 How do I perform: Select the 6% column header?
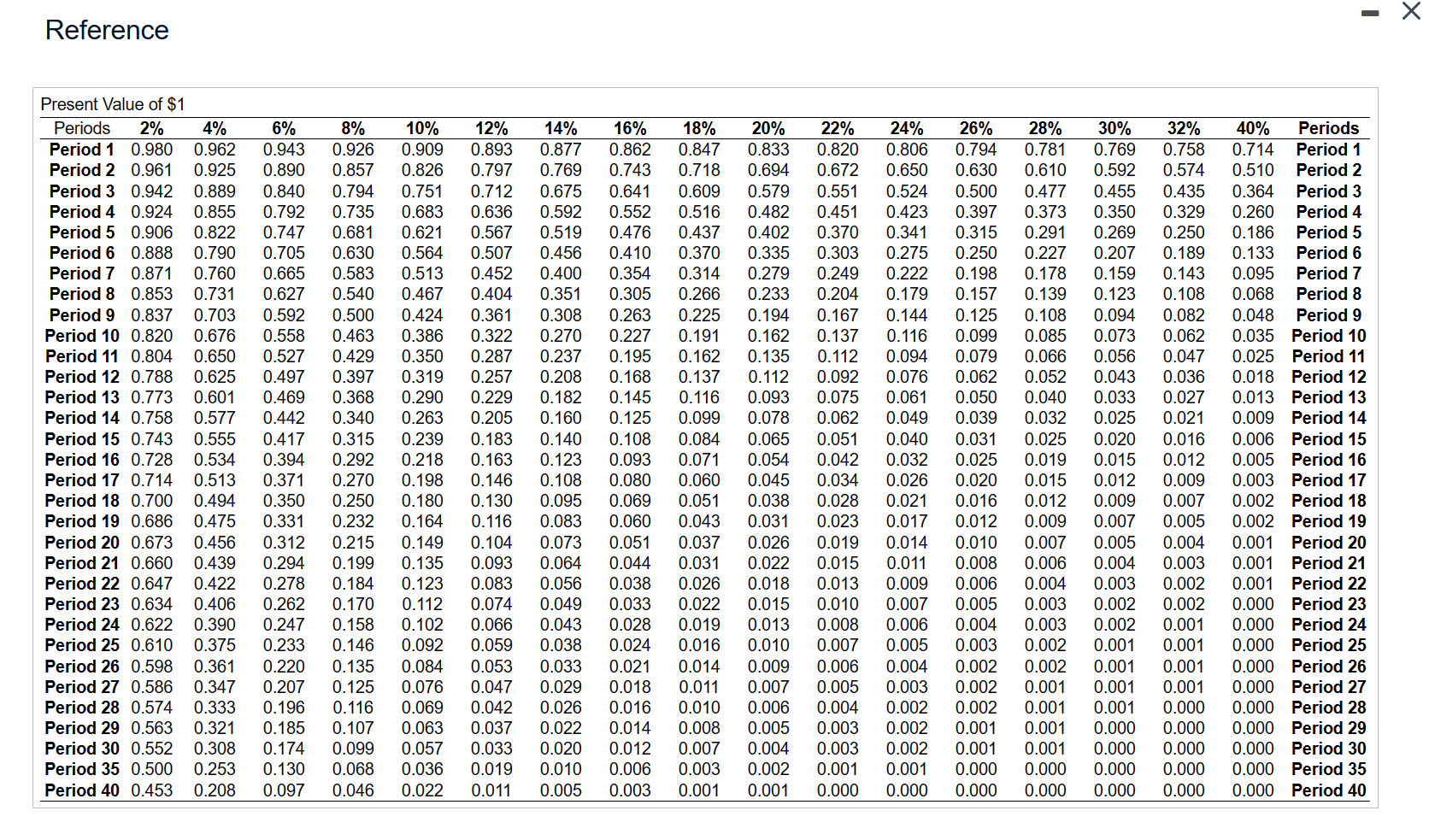pos(284,128)
